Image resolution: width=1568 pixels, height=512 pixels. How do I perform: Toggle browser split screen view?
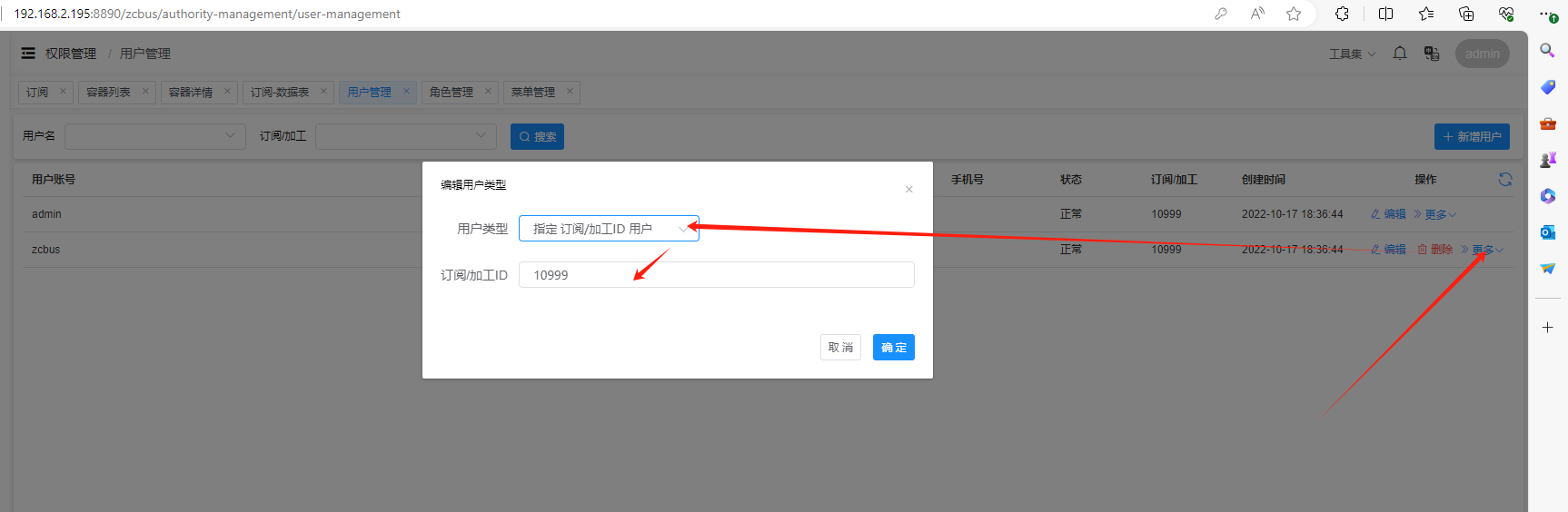[x=1385, y=14]
